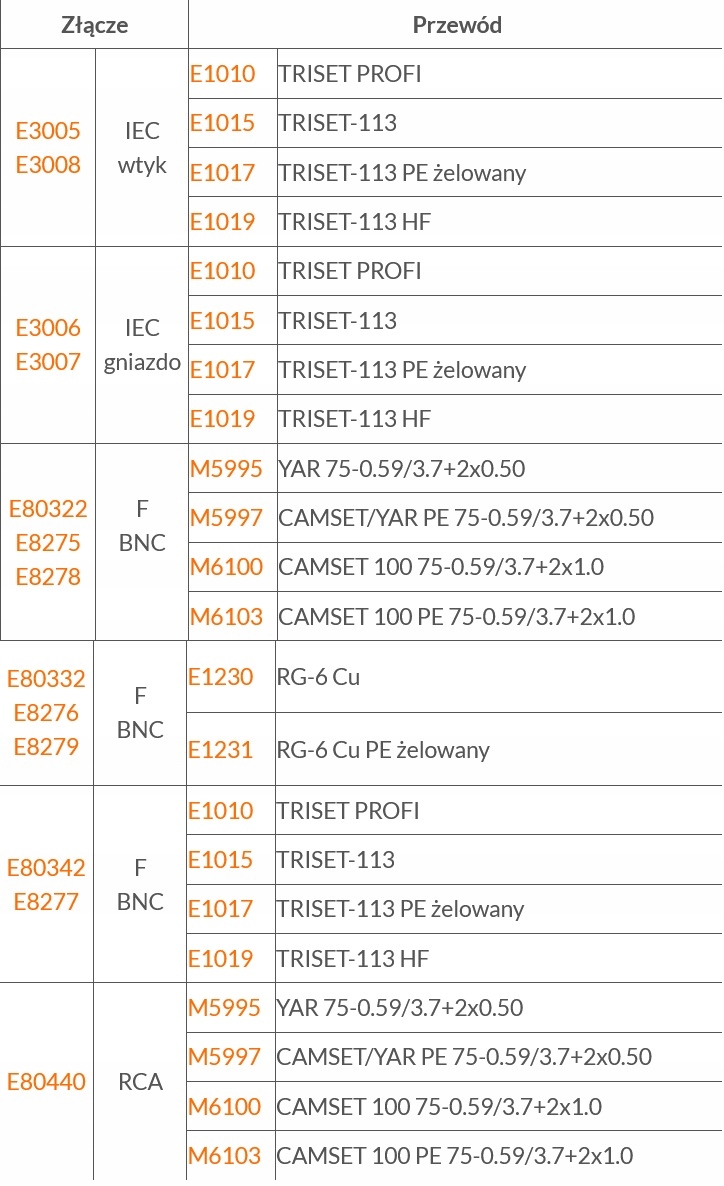Select M5995 link in the E80440 RCA rows
This screenshot has width=724, height=1186.
click(x=224, y=1007)
